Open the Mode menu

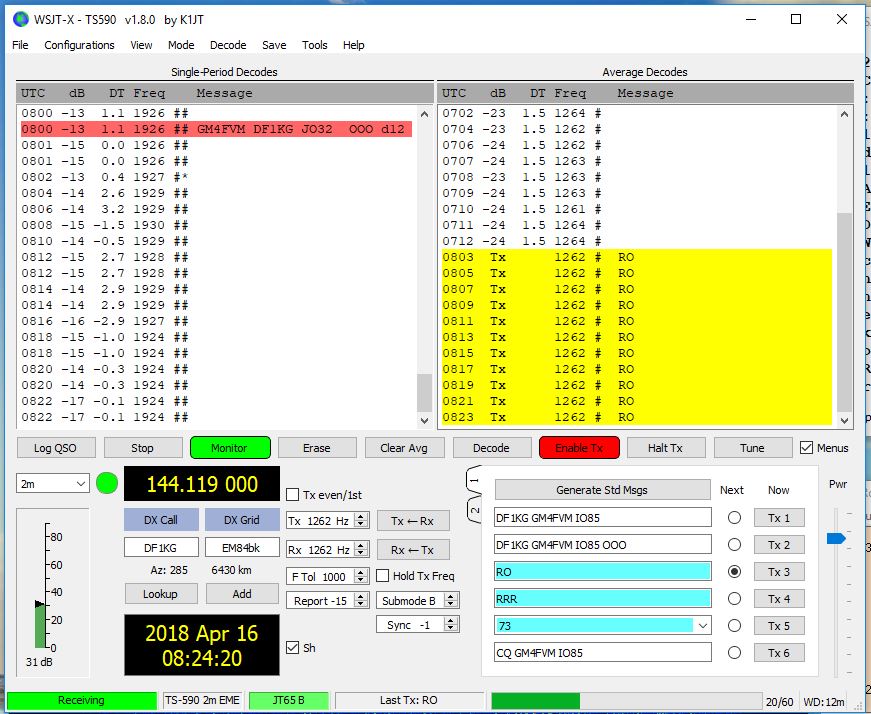[x=181, y=45]
